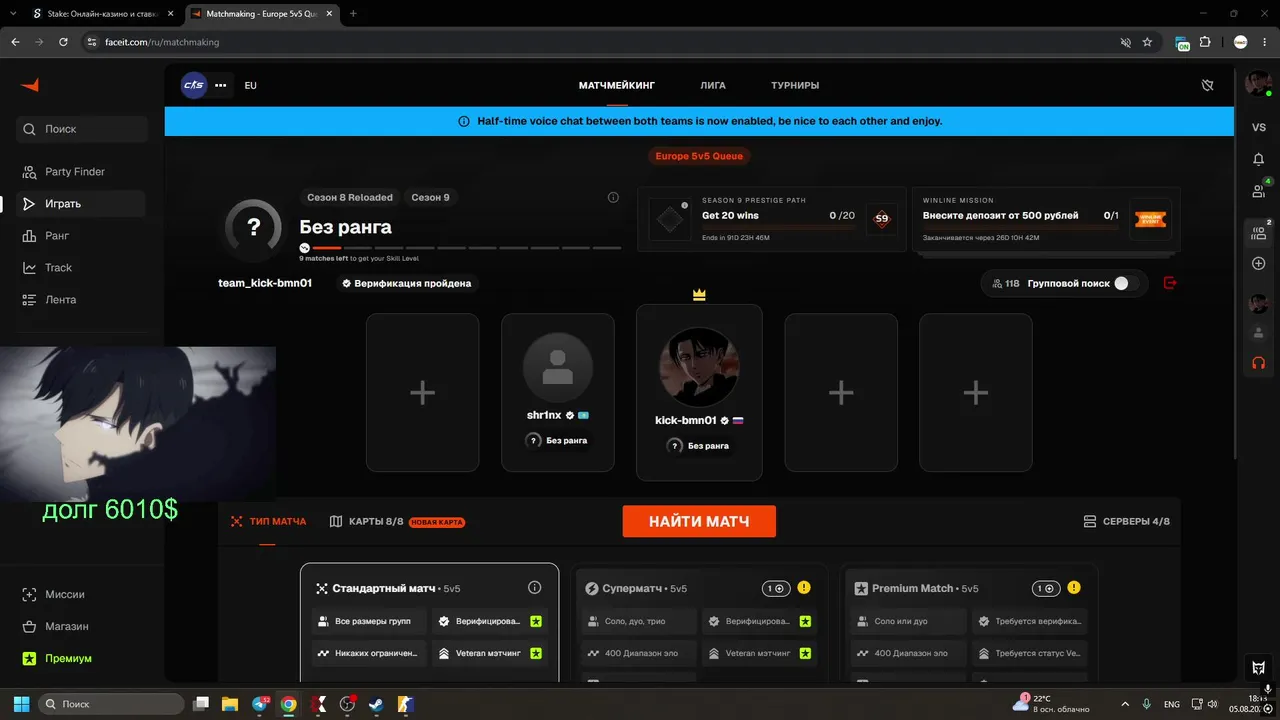Click the FACEIT logo in sidebar
This screenshot has height=720, width=1280.
29,85
